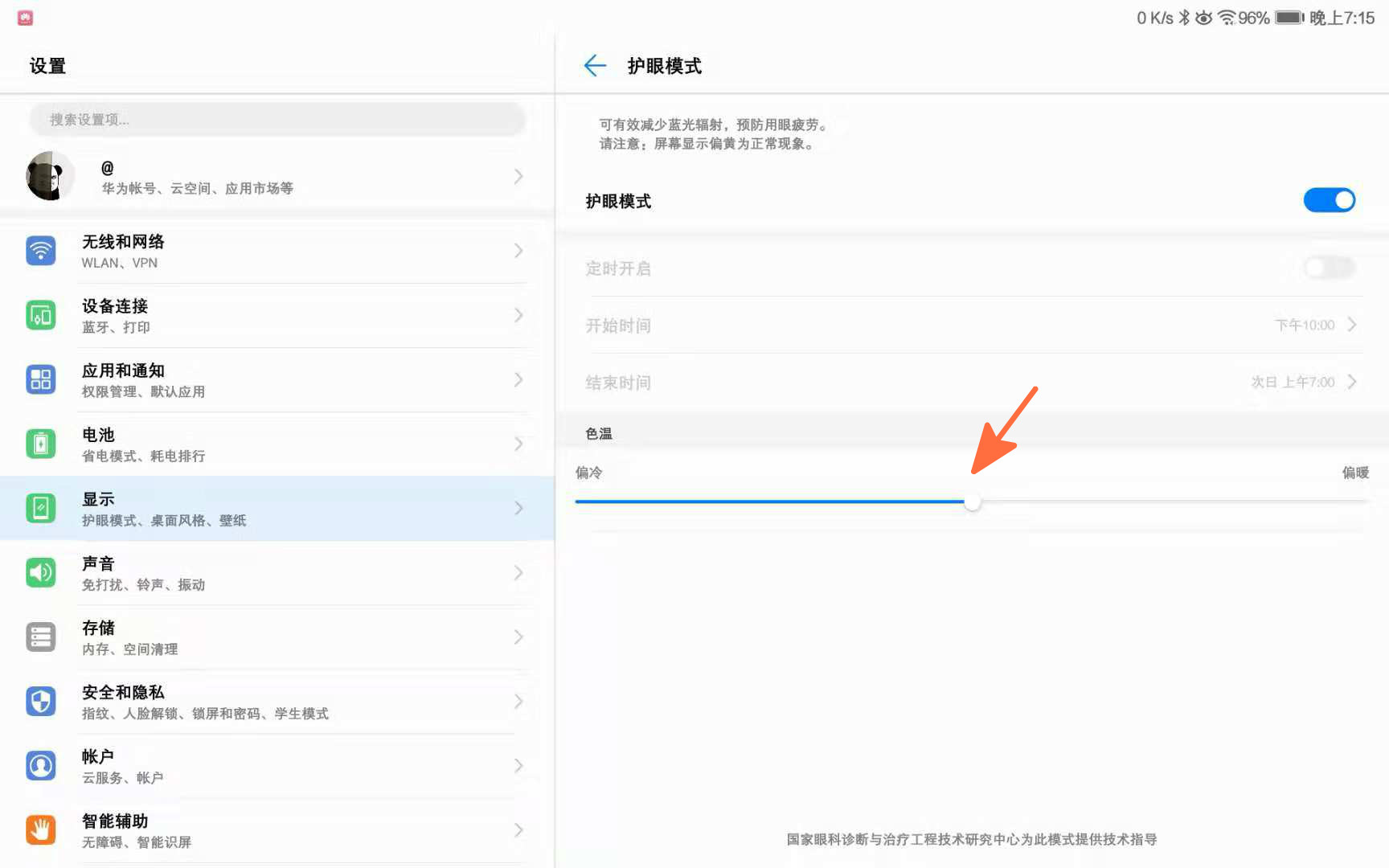Expand the 帐户 accounts entry chevron
This screenshot has width=1389, height=868.
coord(519,765)
